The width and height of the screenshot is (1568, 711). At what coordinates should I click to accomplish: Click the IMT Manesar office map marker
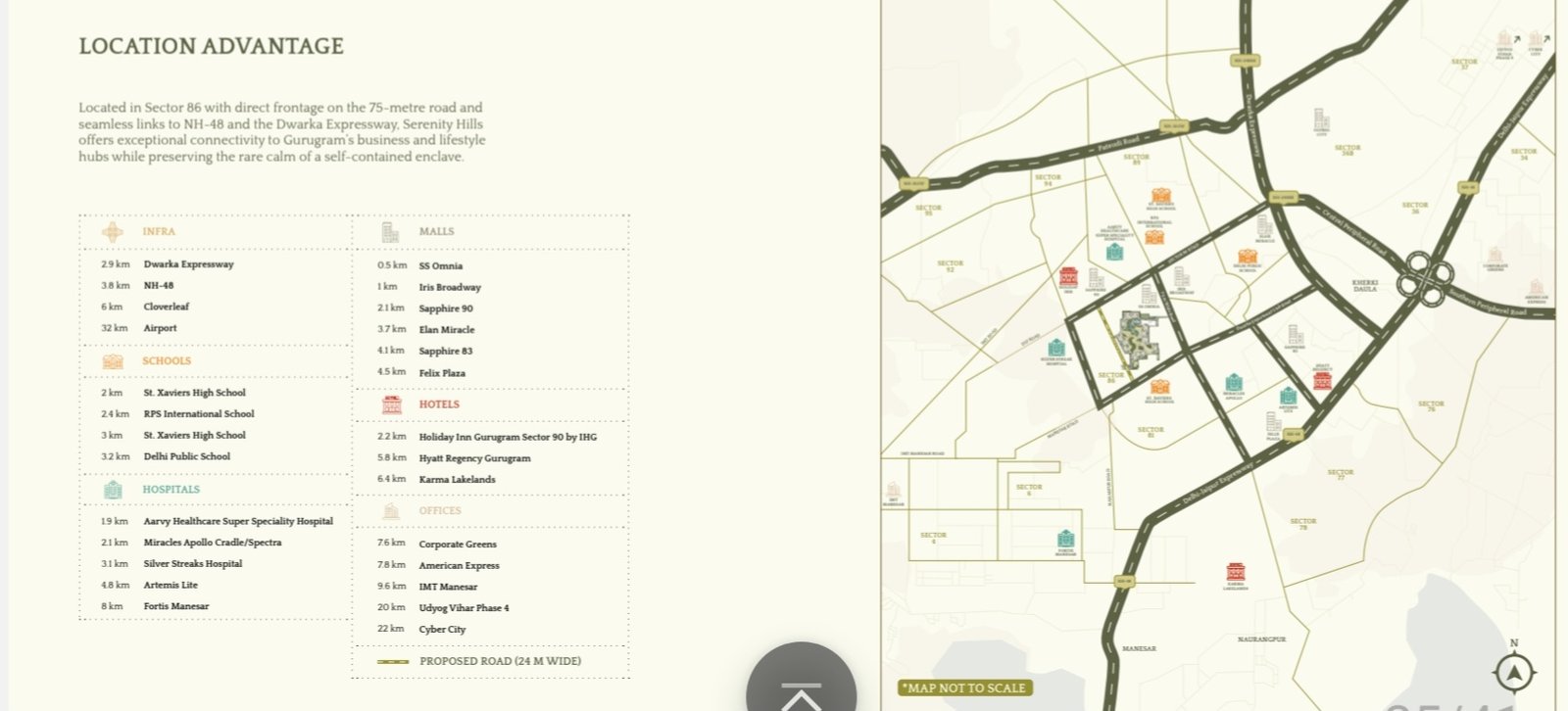tap(893, 491)
